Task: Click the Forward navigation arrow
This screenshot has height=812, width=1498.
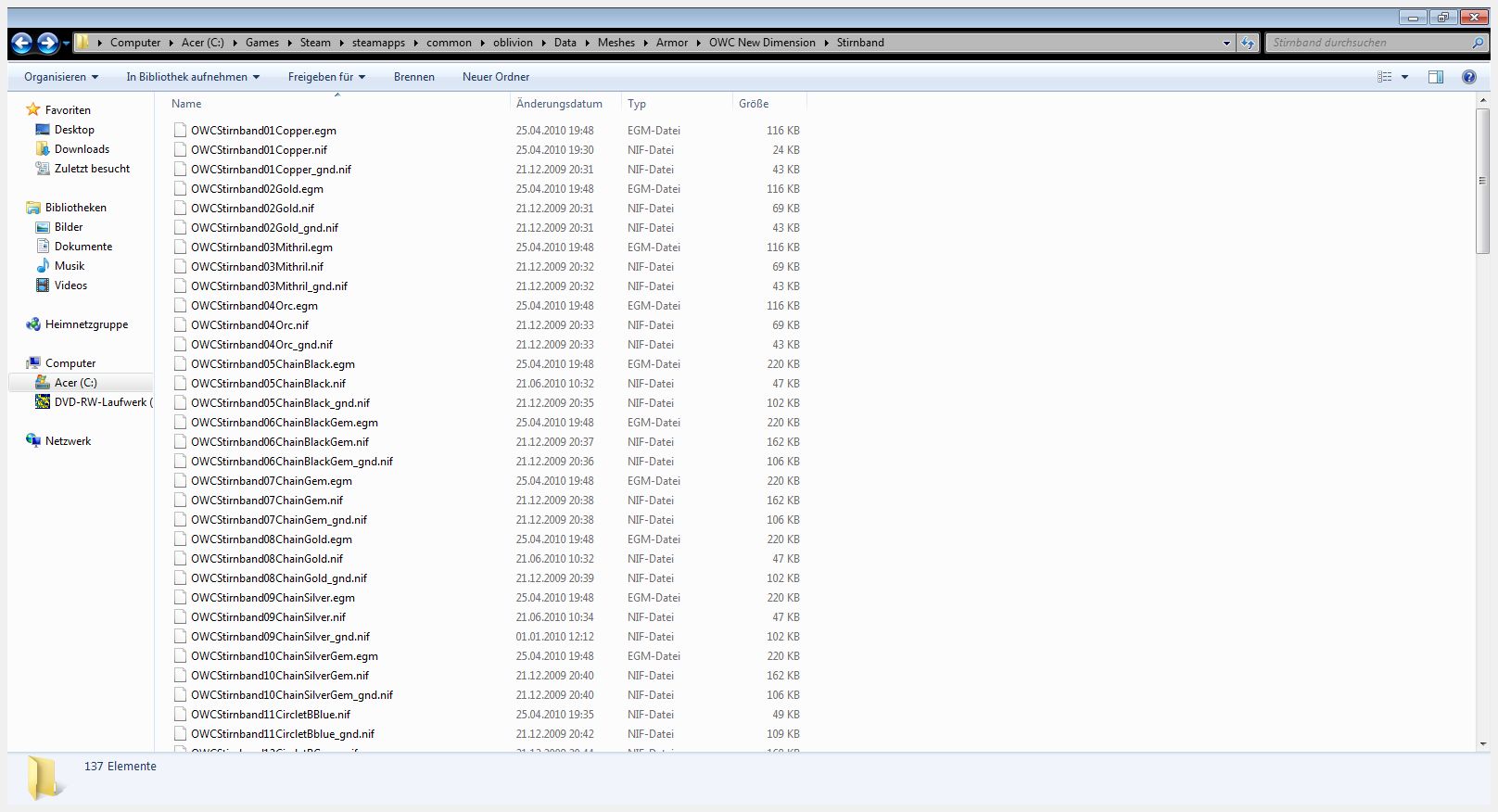Action: click(x=48, y=43)
